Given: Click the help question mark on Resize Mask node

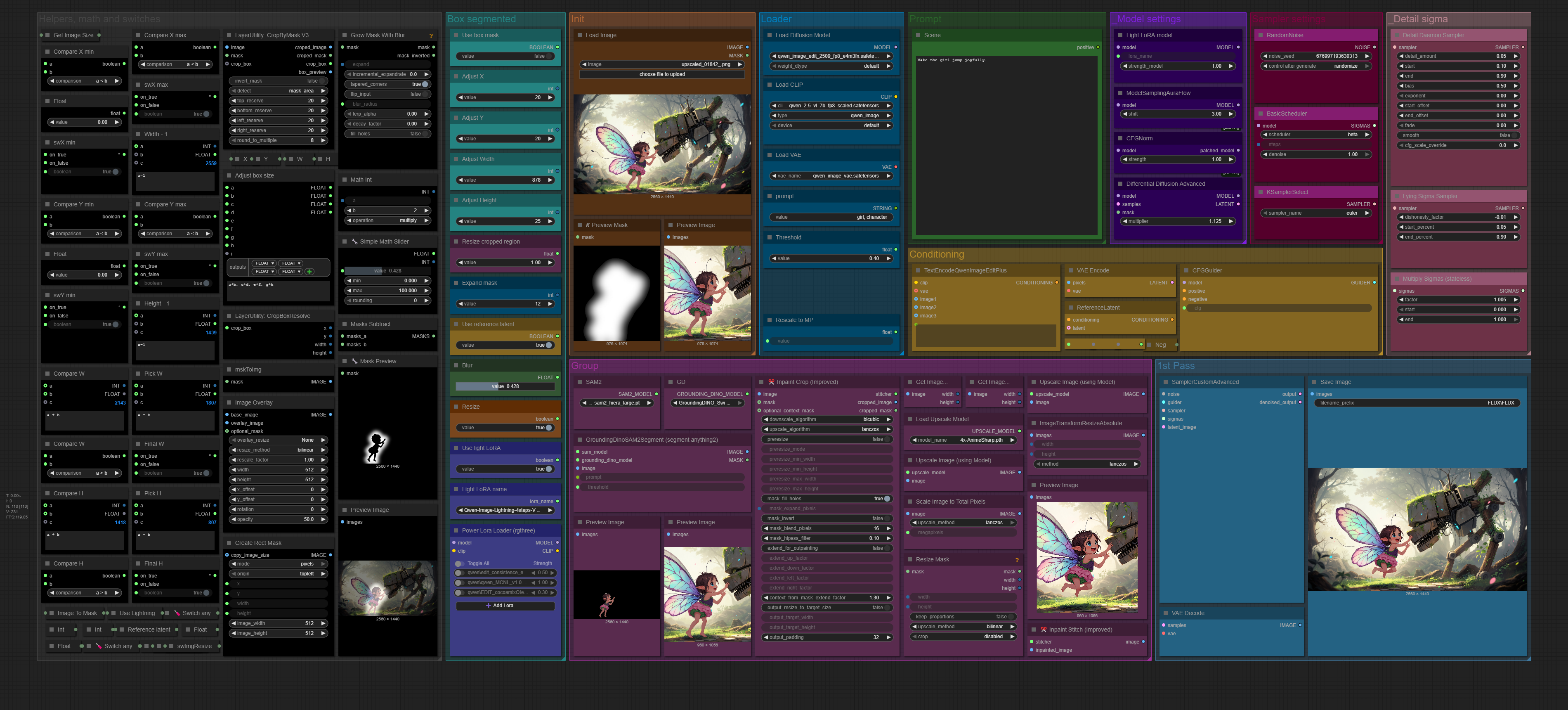Looking at the screenshot, I should (x=1017, y=560).
